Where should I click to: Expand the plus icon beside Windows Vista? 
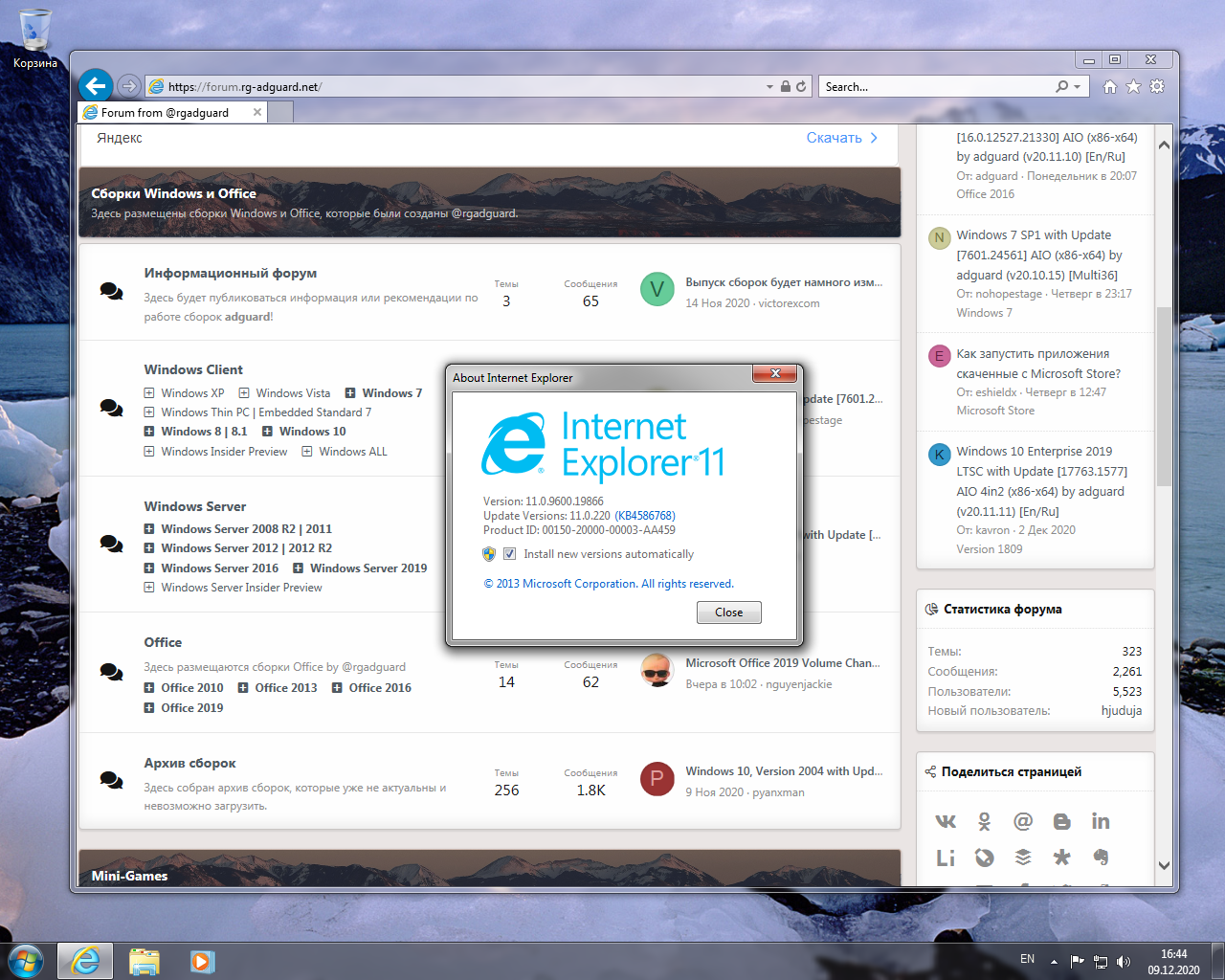click(x=244, y=392)
